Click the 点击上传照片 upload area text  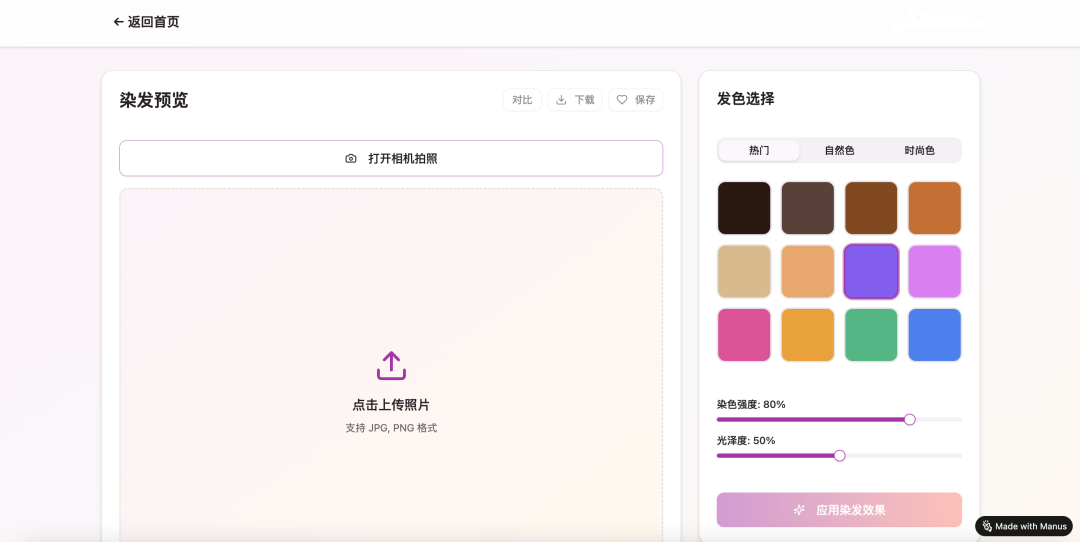pyautogui.click(x=391, y=405)
